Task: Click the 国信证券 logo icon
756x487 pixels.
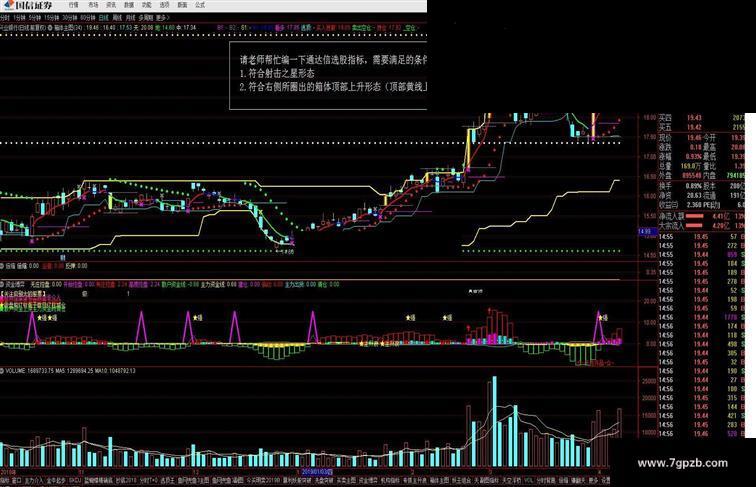Action: pyautogui.click(x=8, y=5)
